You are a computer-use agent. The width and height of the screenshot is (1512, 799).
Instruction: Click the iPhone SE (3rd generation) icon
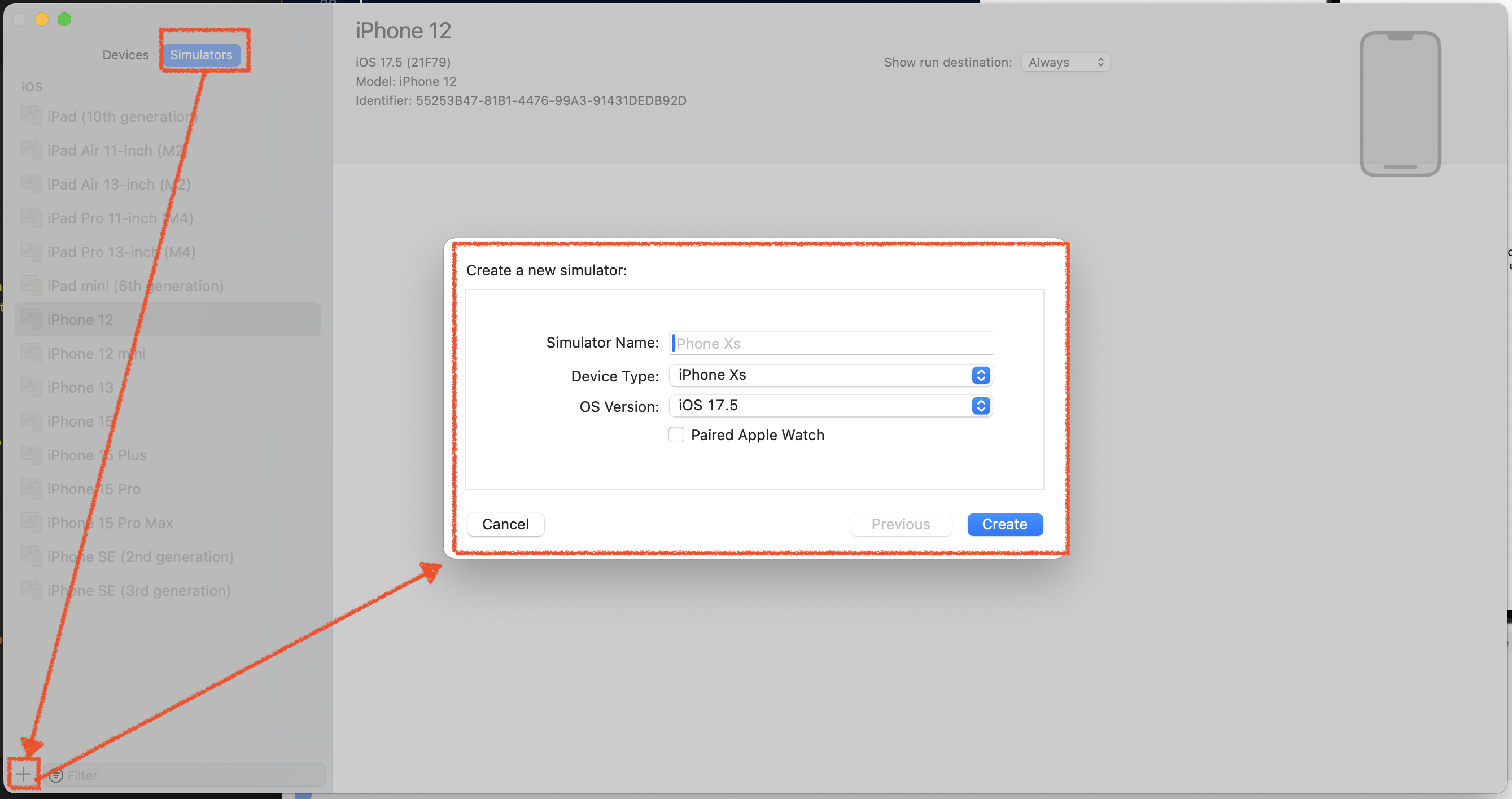(x=31, y=590)
